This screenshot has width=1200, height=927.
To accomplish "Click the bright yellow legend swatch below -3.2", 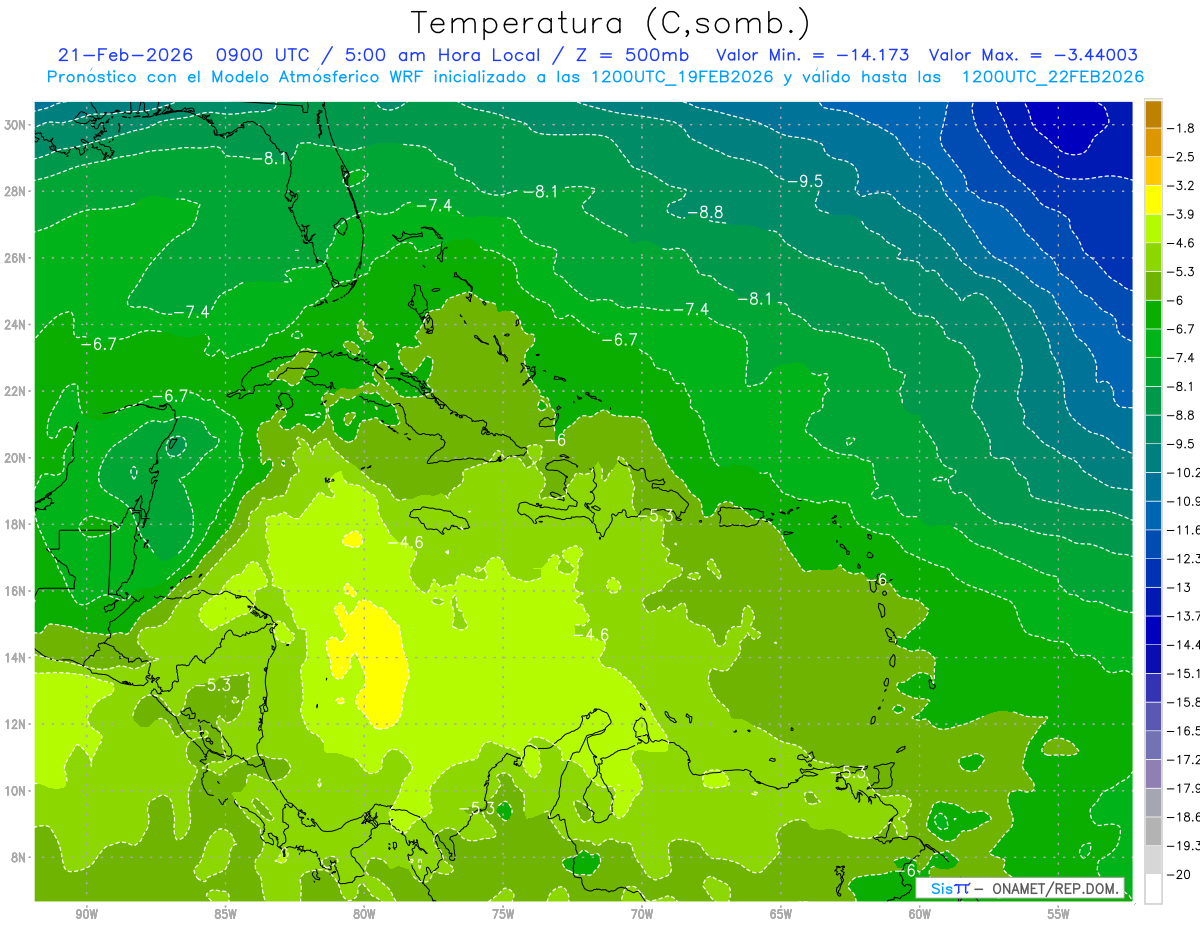I will click(x=1153, y=200).
